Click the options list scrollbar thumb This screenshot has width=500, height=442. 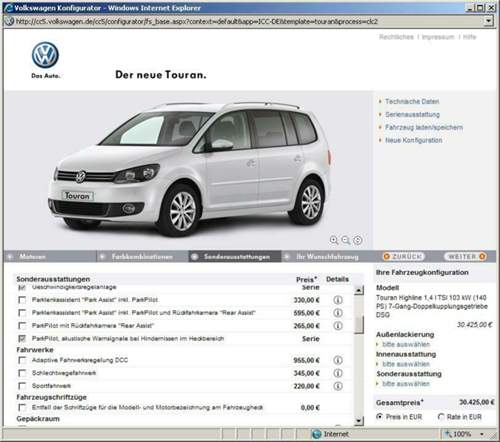point(359,325)
